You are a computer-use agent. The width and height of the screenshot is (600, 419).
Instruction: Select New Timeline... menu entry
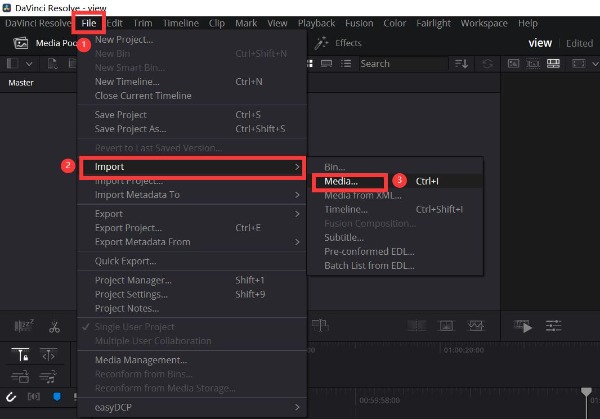click(x=192, y=82)
